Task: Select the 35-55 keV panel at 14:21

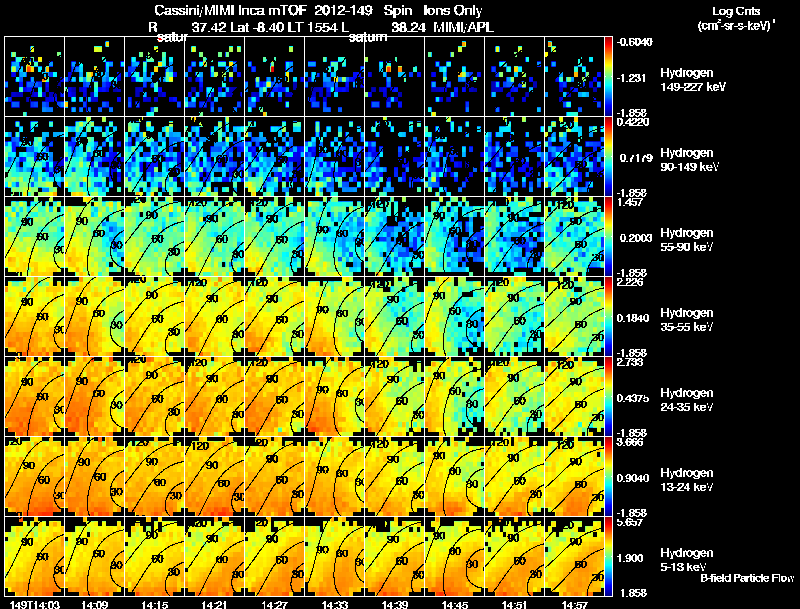Action: point(215,317)
